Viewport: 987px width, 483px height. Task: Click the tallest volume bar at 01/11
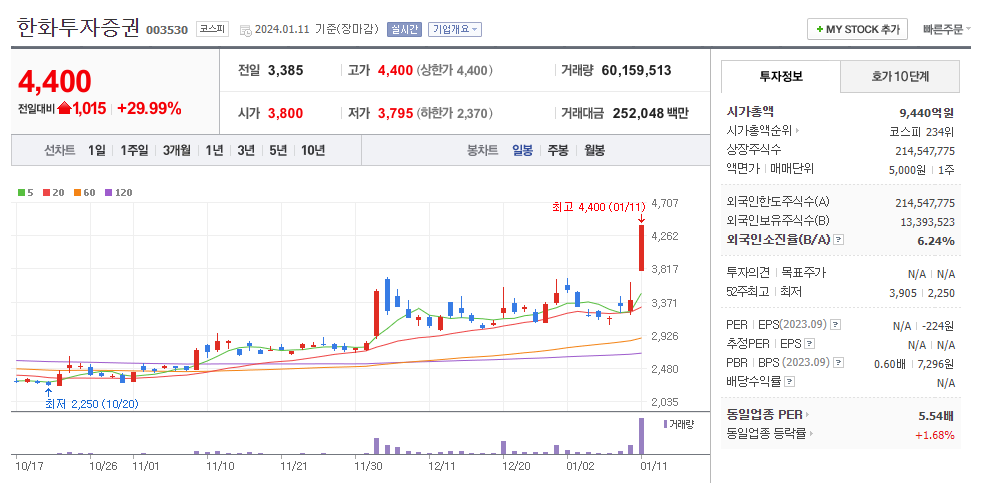(x=641, y=436)
